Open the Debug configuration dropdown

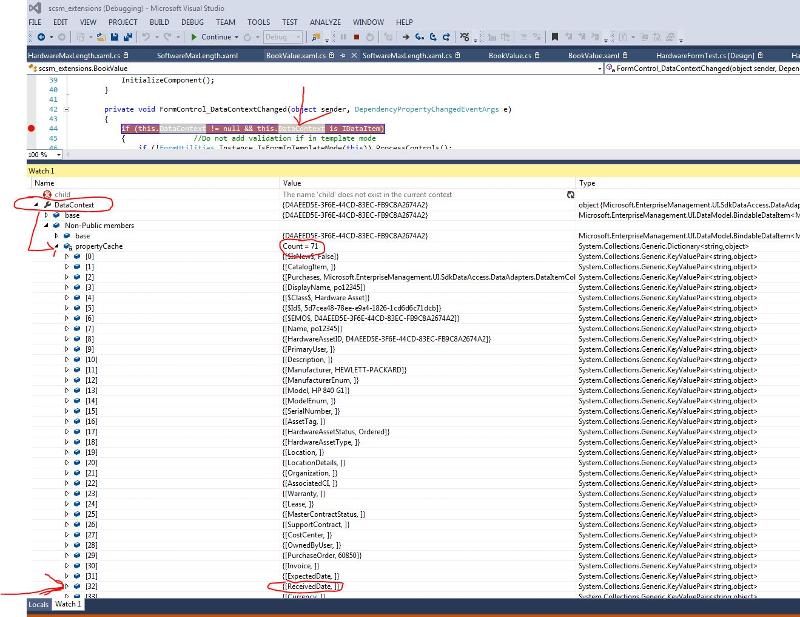pyautogui.click(x=283, y=37)
